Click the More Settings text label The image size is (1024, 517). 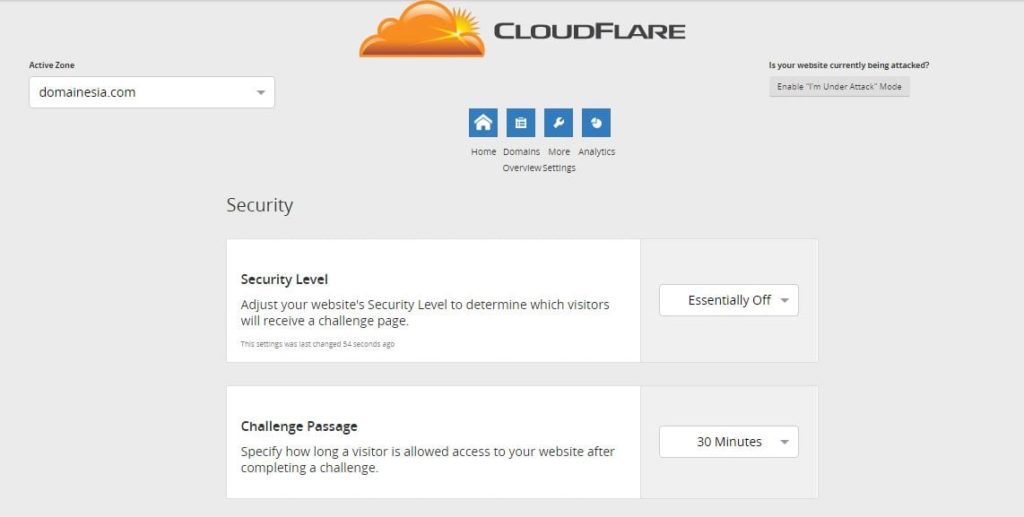(x=559, y=153)
